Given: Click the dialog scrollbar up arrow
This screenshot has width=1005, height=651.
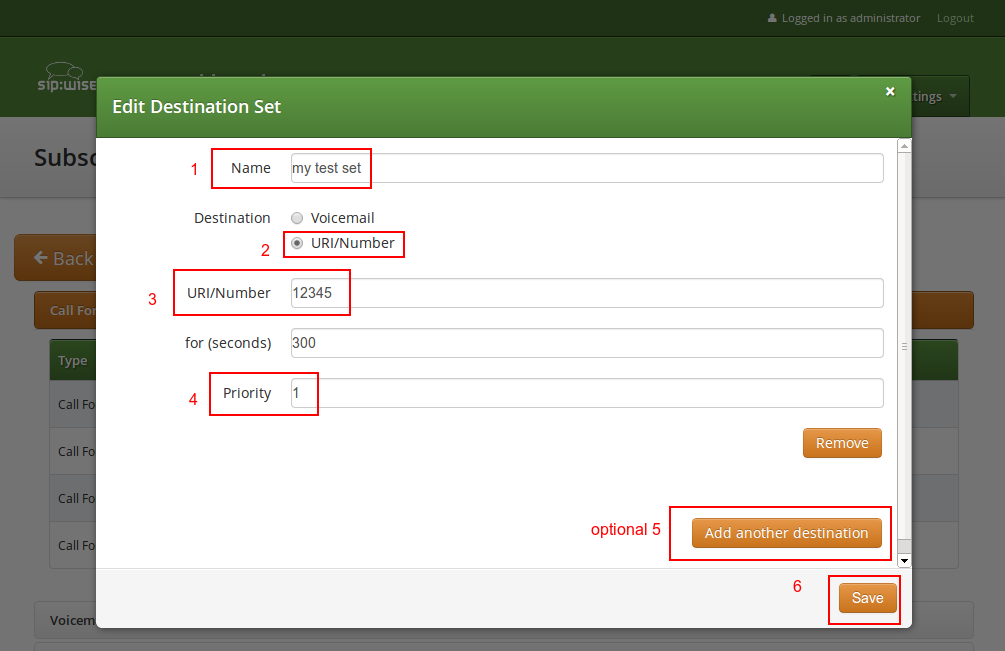Looking at the screenshot, I should click(904, 146).
